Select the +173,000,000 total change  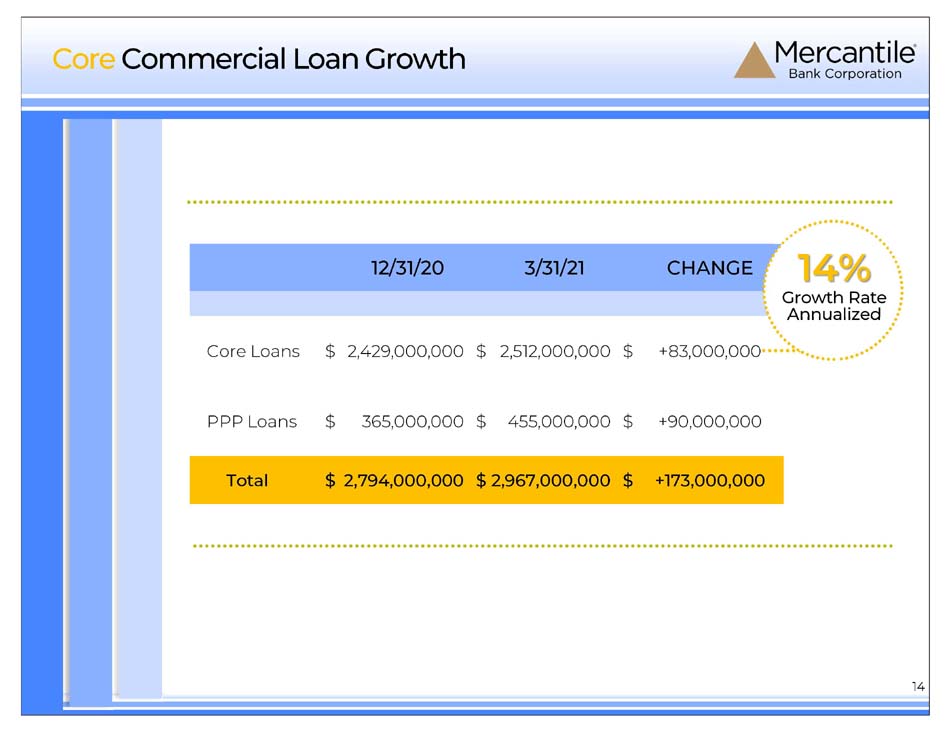[710, 481]
